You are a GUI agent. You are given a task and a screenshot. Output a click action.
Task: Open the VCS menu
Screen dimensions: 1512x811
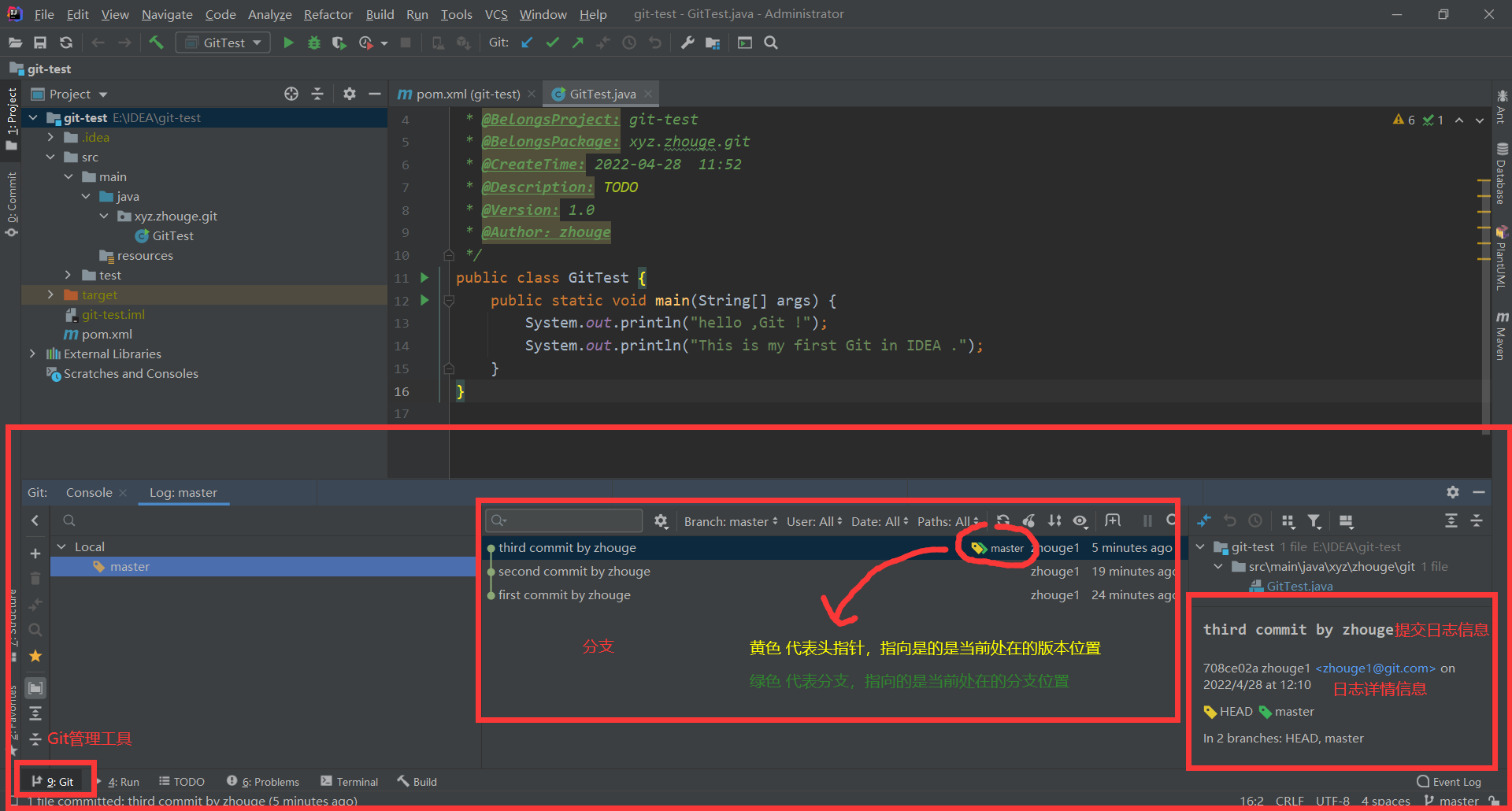495,14
